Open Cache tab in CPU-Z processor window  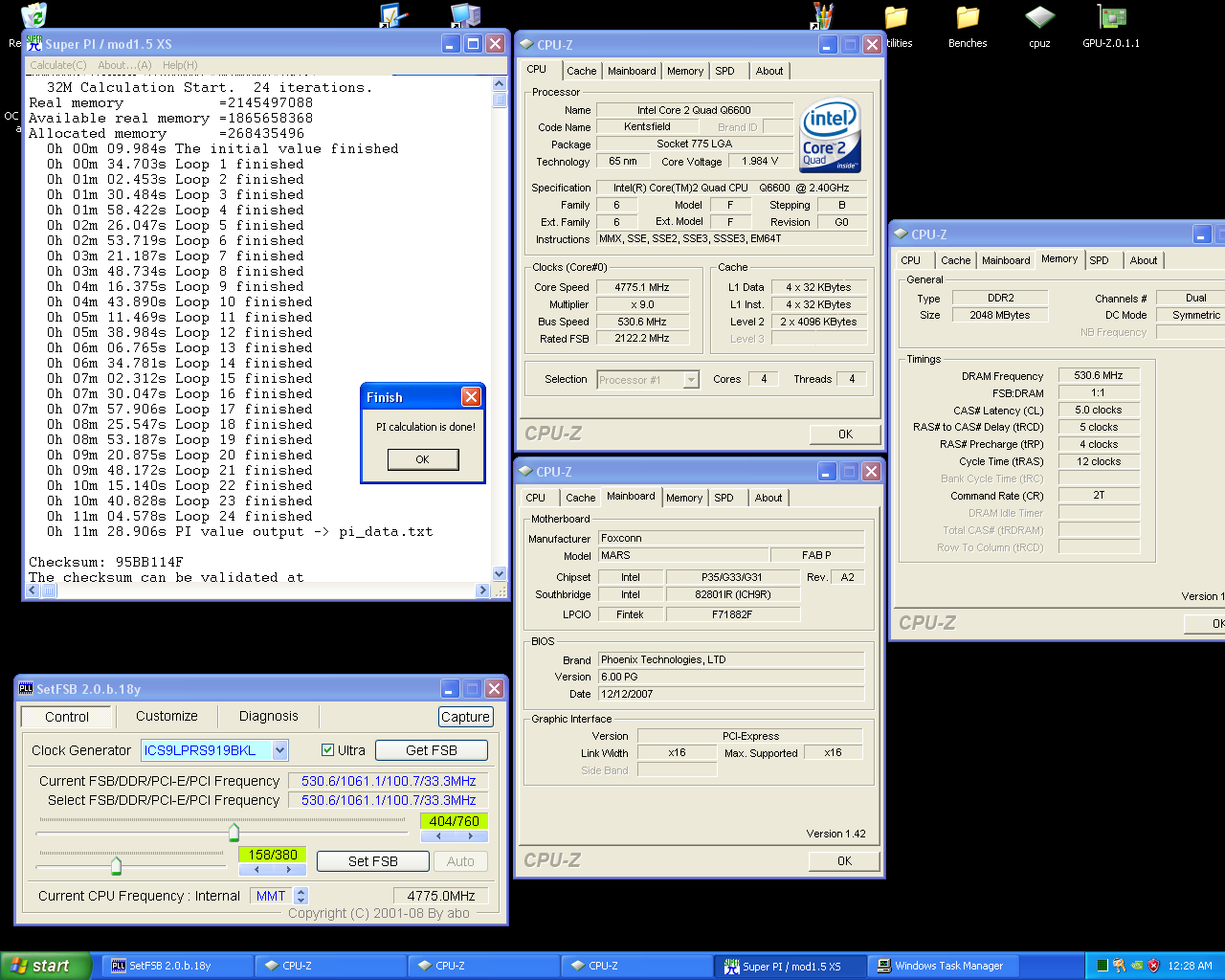click(x=581, y=71)
